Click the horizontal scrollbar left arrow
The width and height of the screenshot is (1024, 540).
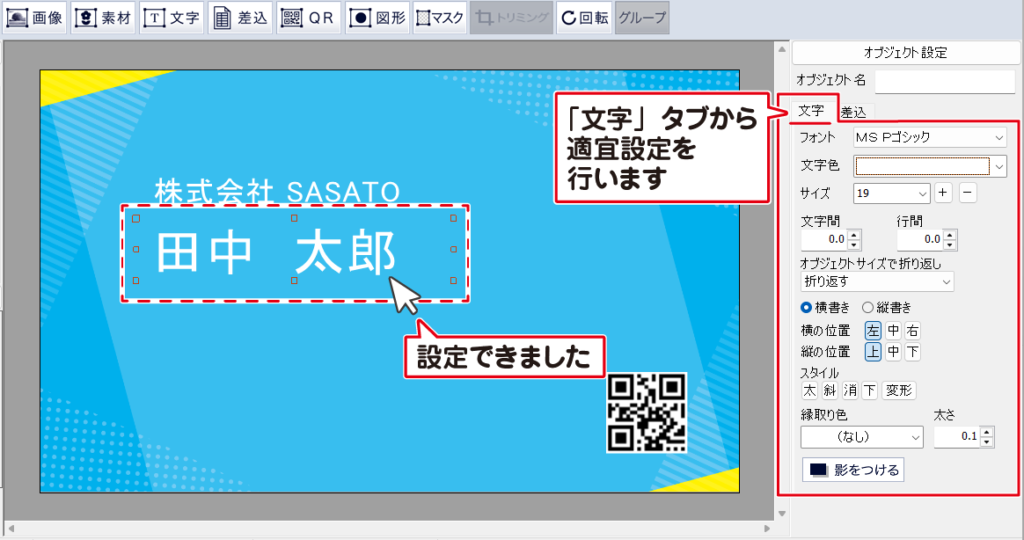coord(10,528)
